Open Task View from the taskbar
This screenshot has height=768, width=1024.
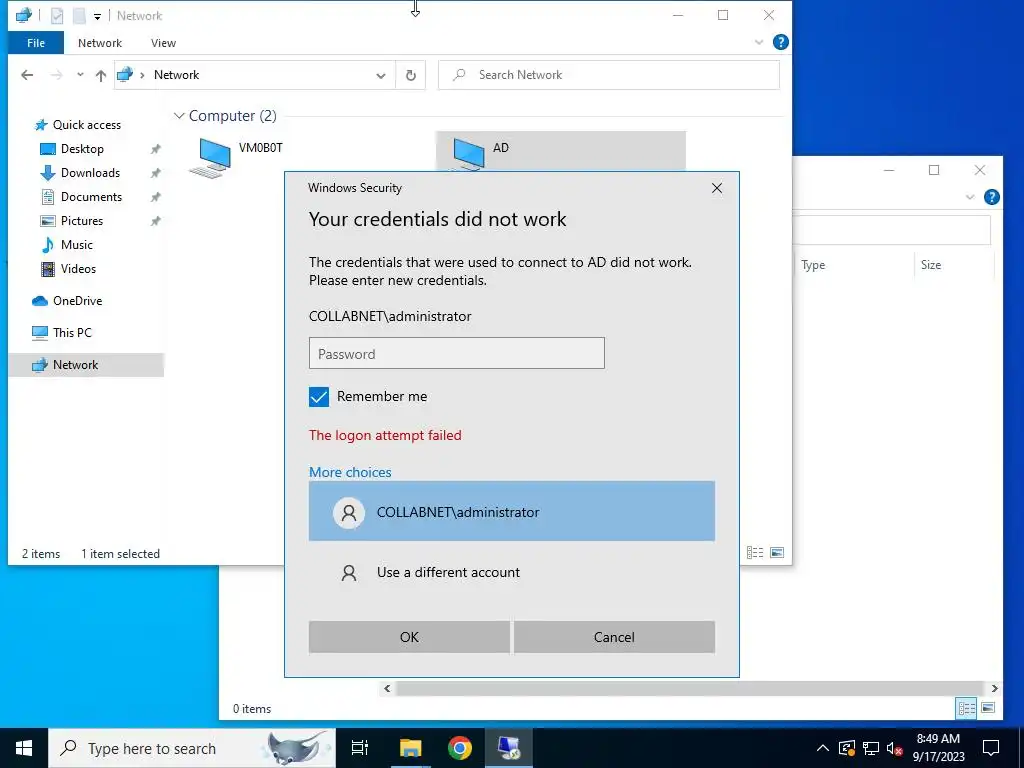tap(360, 748)
